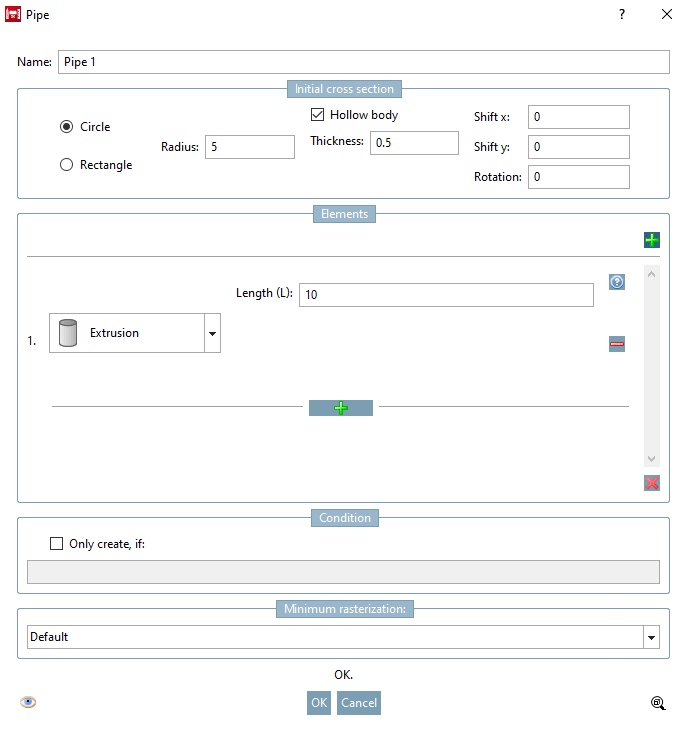The width and height of the screenshot is (689, 731).
Task: Cancel the Pipe dialog
Action: click(358, 703)
